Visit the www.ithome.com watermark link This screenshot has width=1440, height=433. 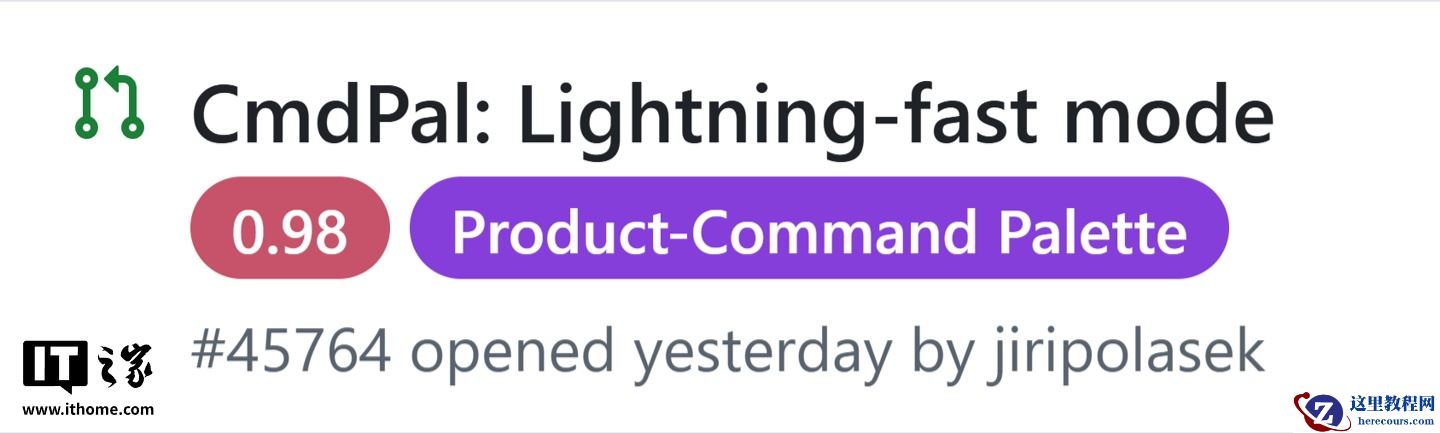(88, 409)
